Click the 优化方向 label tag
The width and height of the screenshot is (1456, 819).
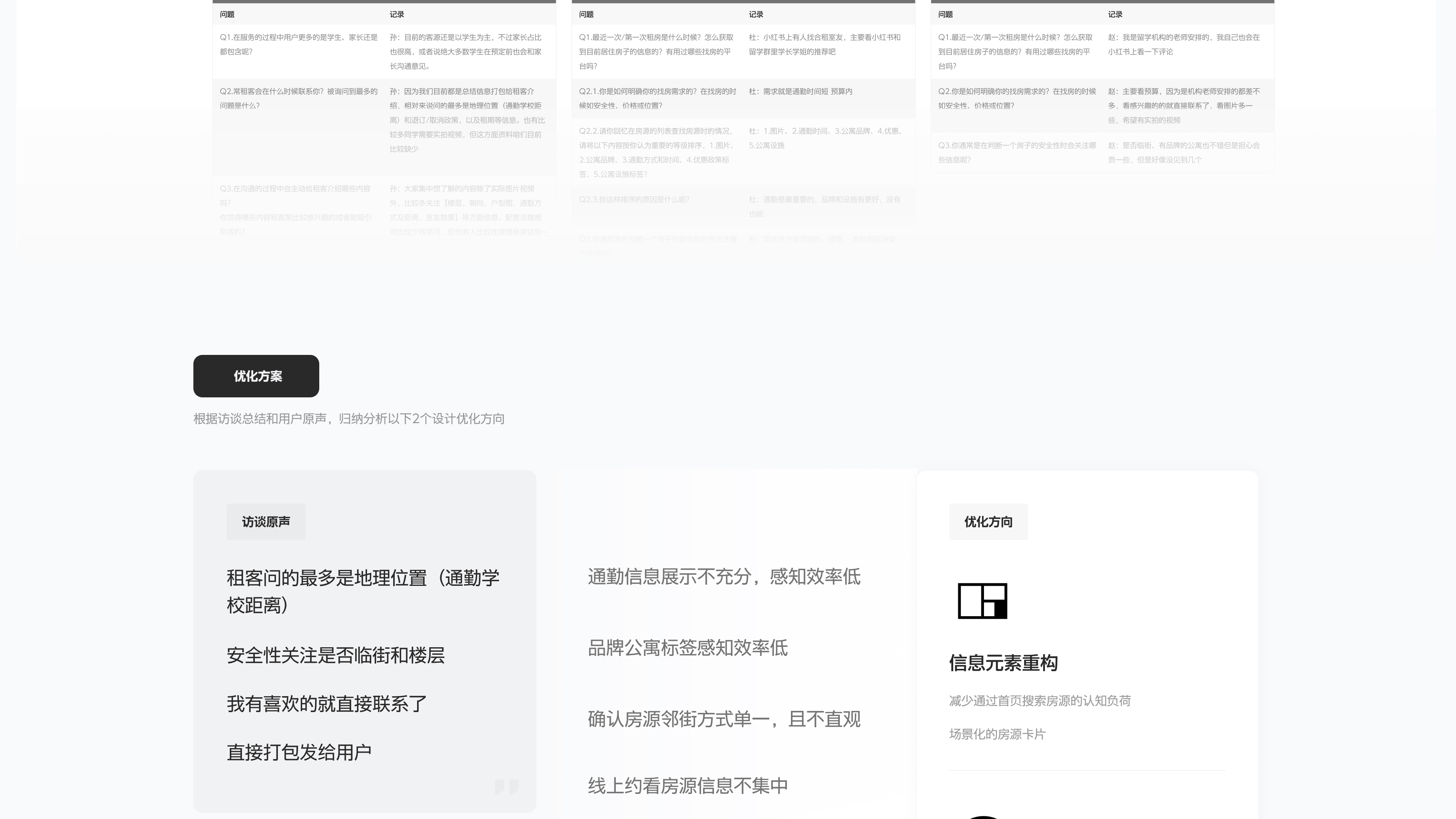click(988, 522)
